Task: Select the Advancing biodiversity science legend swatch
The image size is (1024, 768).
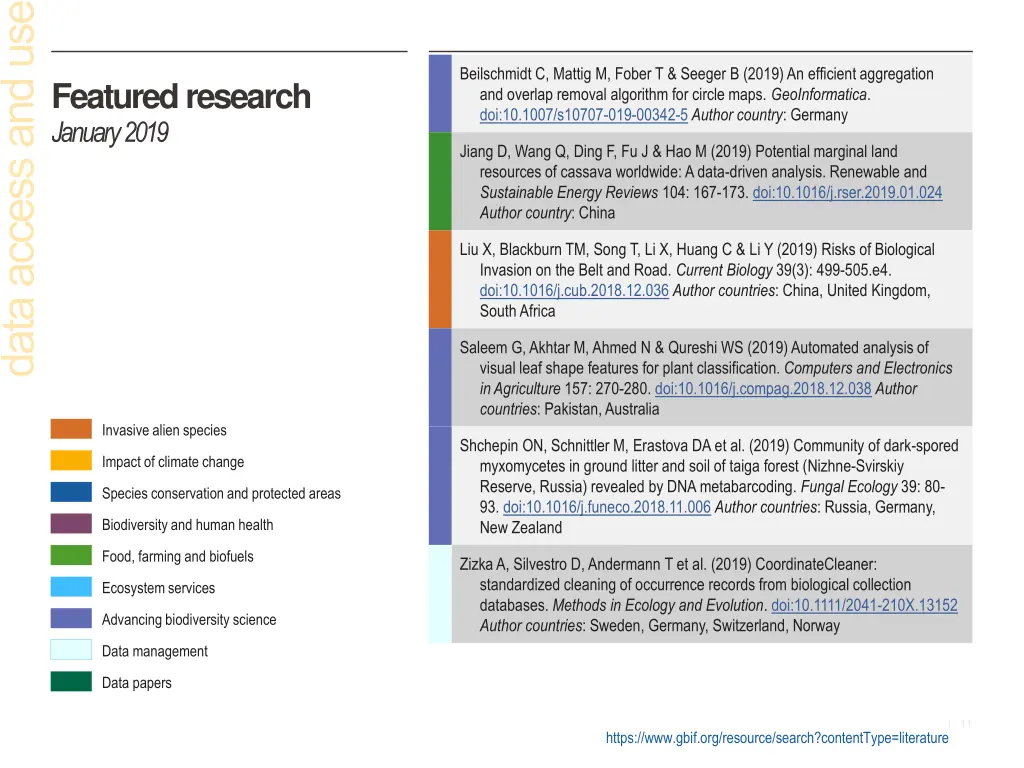Action: (71, 619)
